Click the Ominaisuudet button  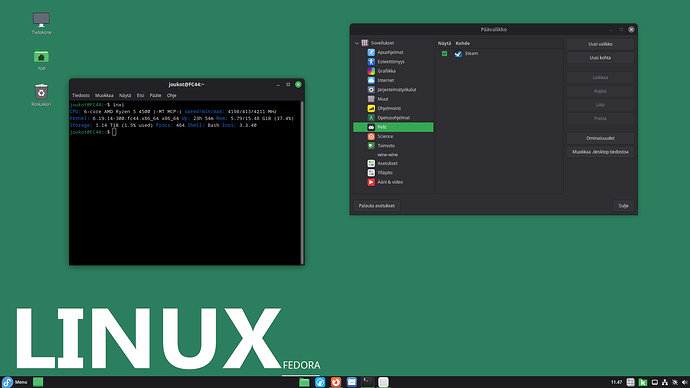click(x=600, y=138)
